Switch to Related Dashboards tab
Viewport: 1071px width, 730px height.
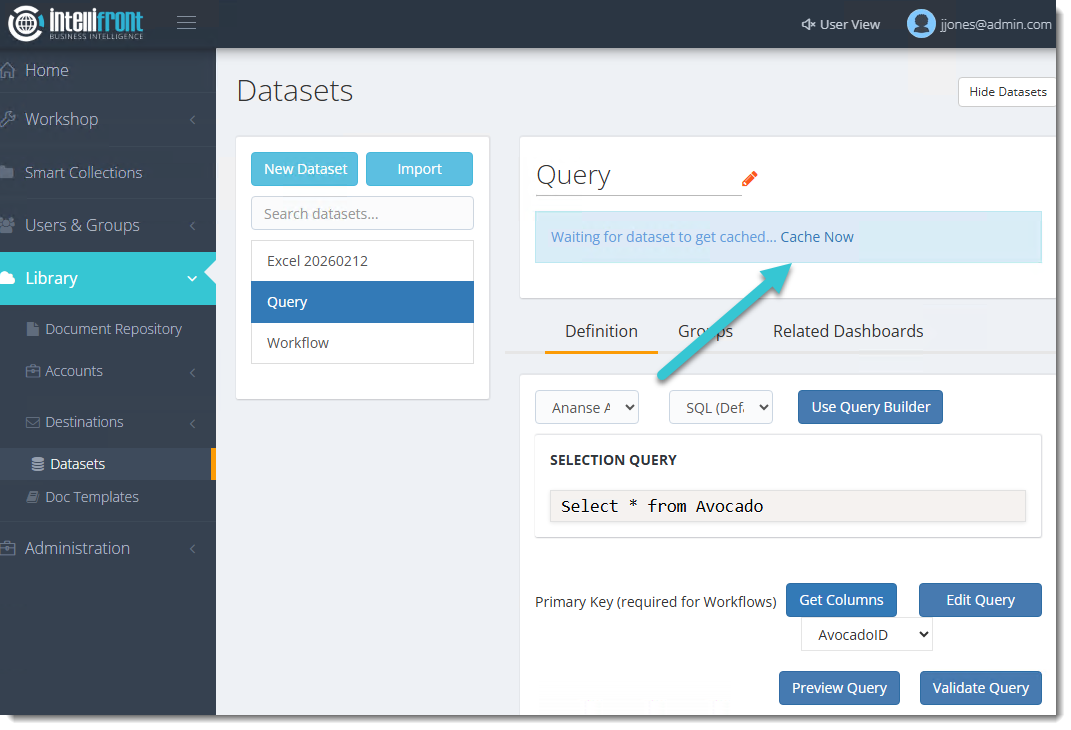pos(847,331)
